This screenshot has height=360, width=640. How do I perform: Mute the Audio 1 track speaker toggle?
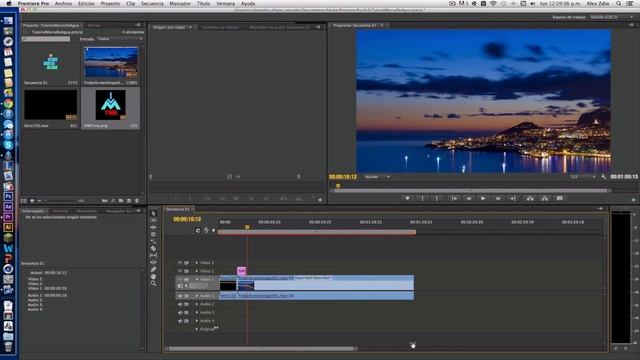point(180,296)
